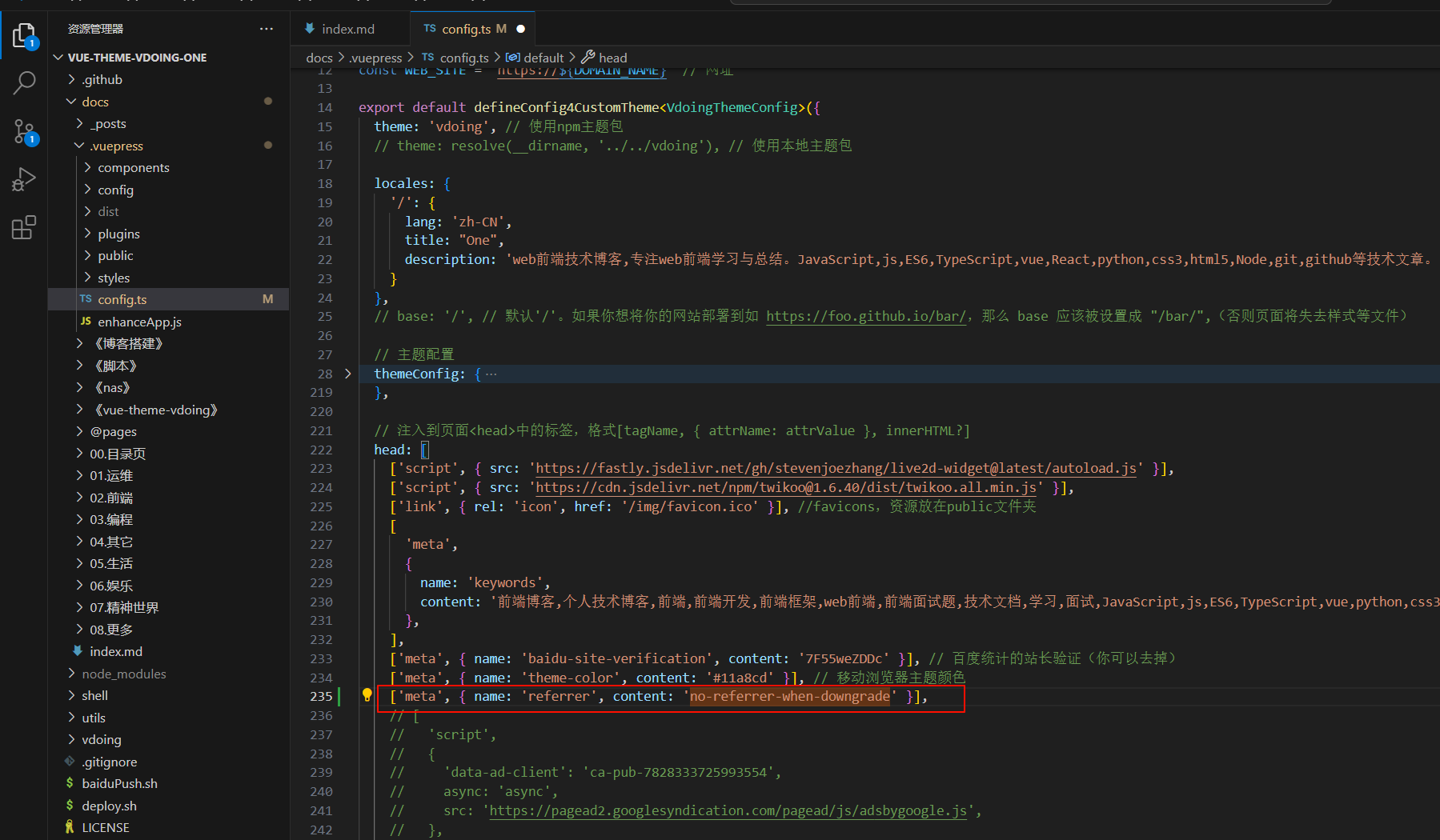Expand the node_modules folder
Viewport: 1440px width, 840px height.
(71, 674)
